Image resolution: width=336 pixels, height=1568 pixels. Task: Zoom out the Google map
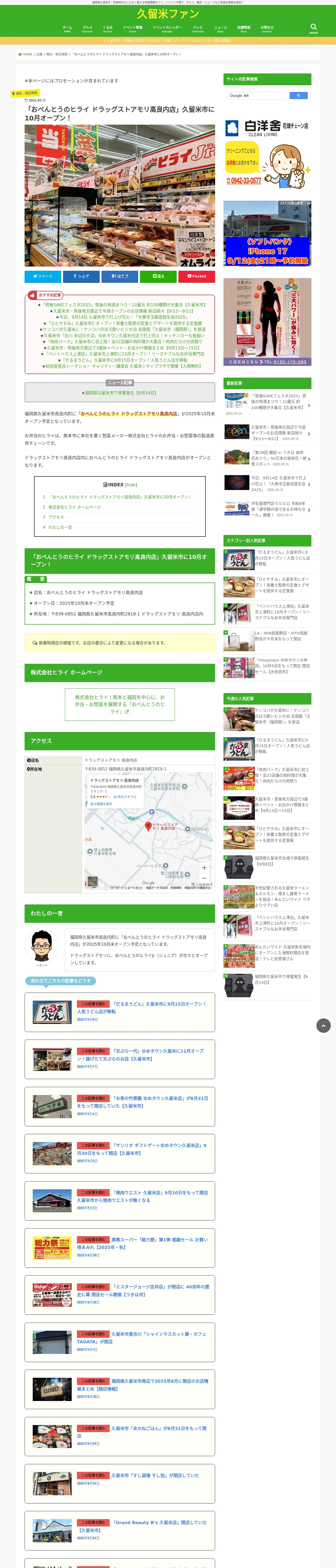(204, 878)
